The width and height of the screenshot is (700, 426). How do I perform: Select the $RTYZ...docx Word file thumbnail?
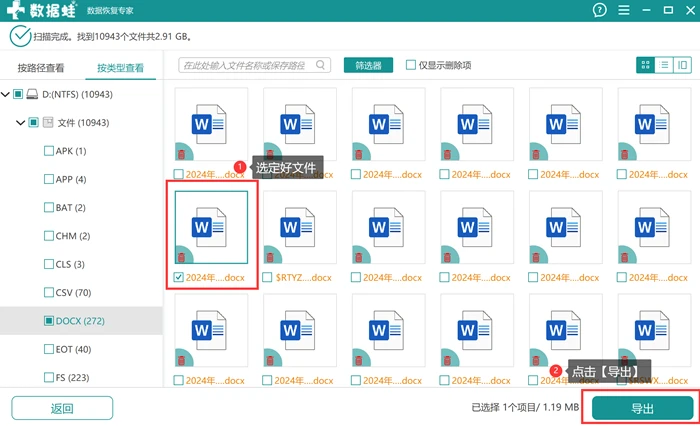299,227
